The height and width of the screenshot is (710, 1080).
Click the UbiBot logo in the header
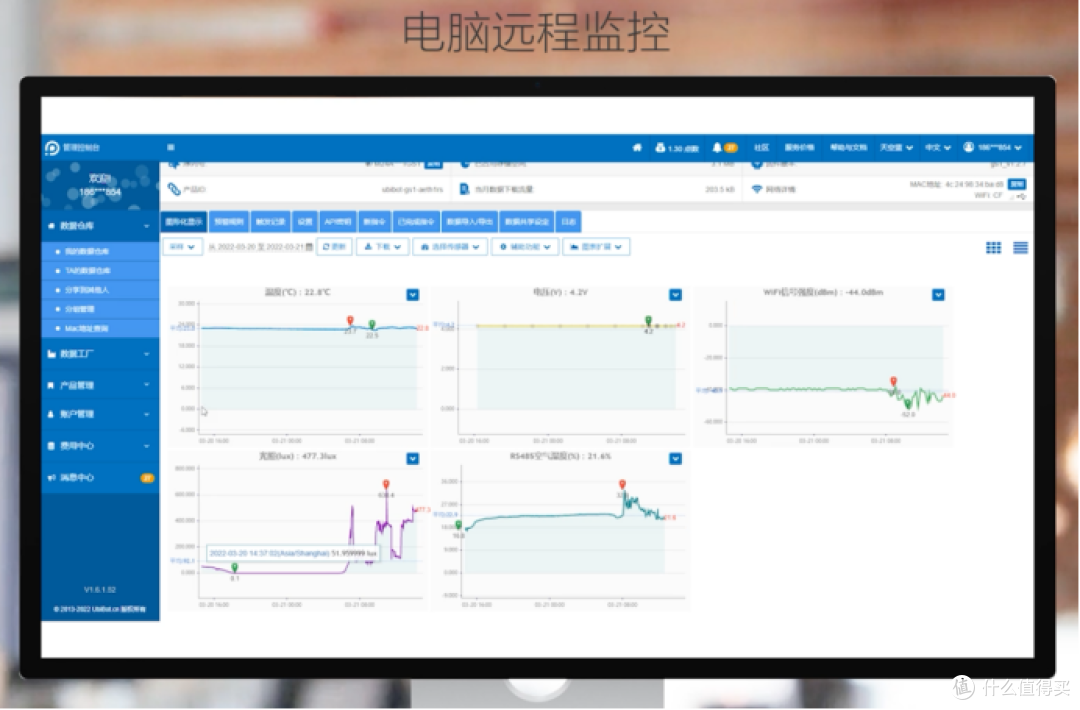52,148
